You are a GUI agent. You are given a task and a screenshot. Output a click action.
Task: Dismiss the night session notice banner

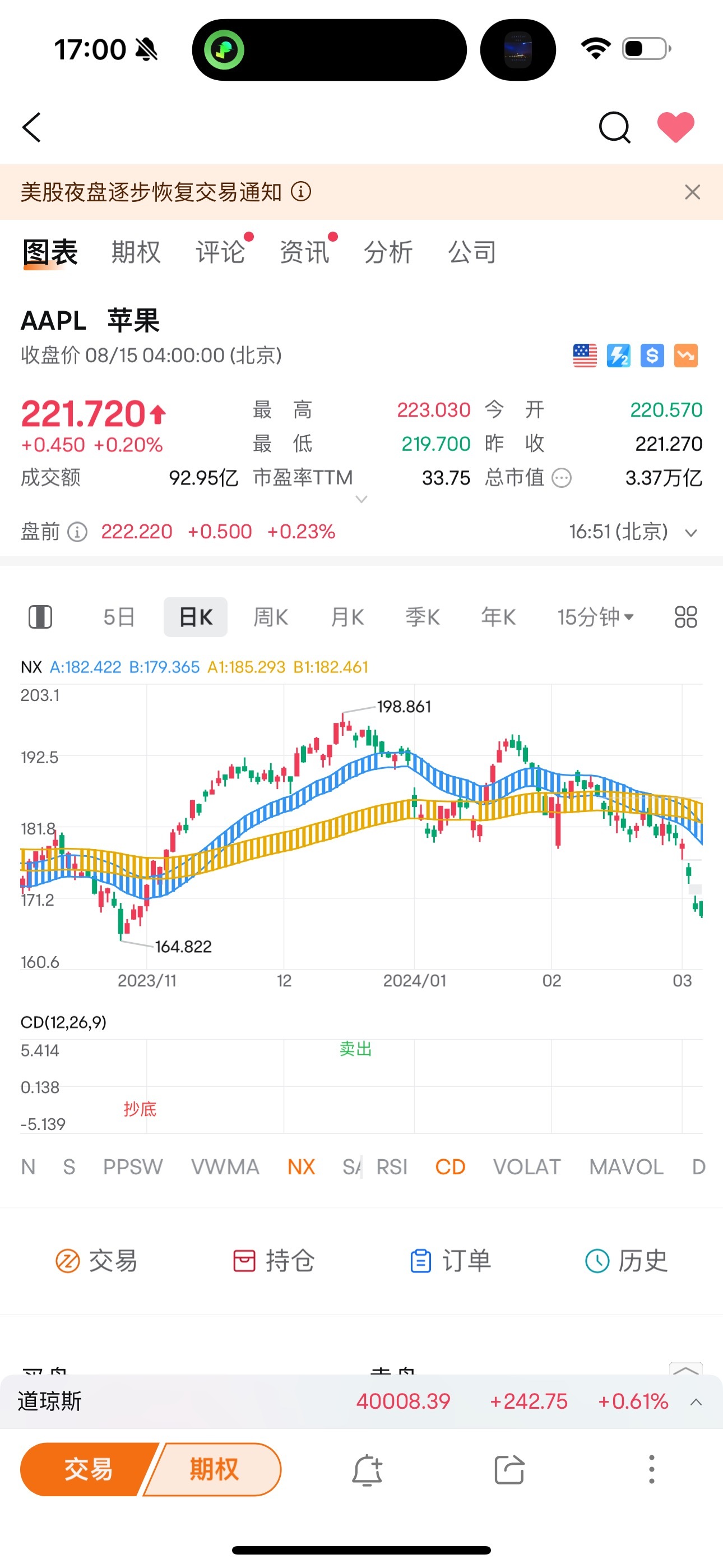pos(692,192)
